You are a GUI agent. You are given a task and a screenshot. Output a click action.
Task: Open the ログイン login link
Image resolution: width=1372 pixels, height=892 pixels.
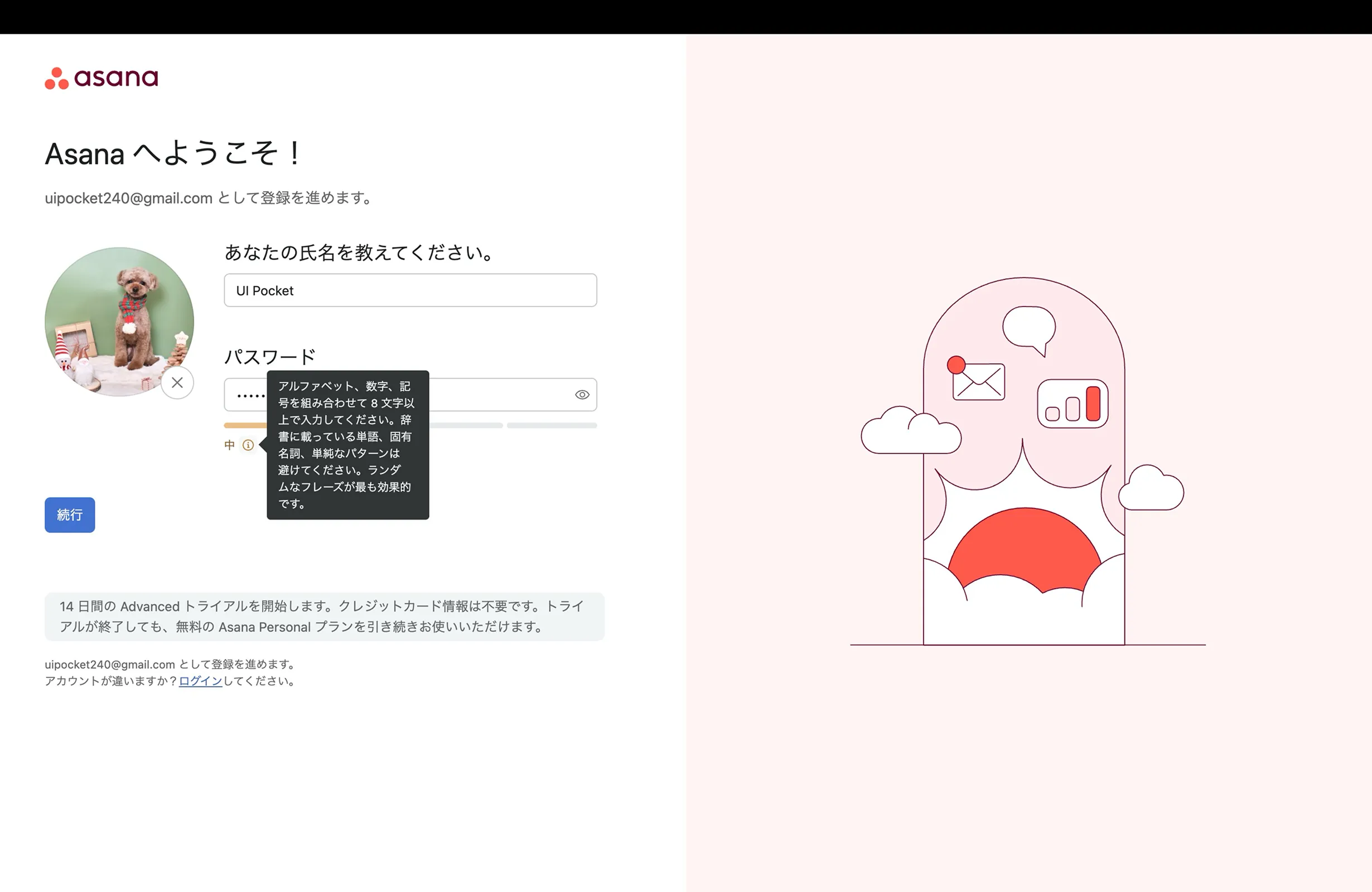tap(200, 681)
